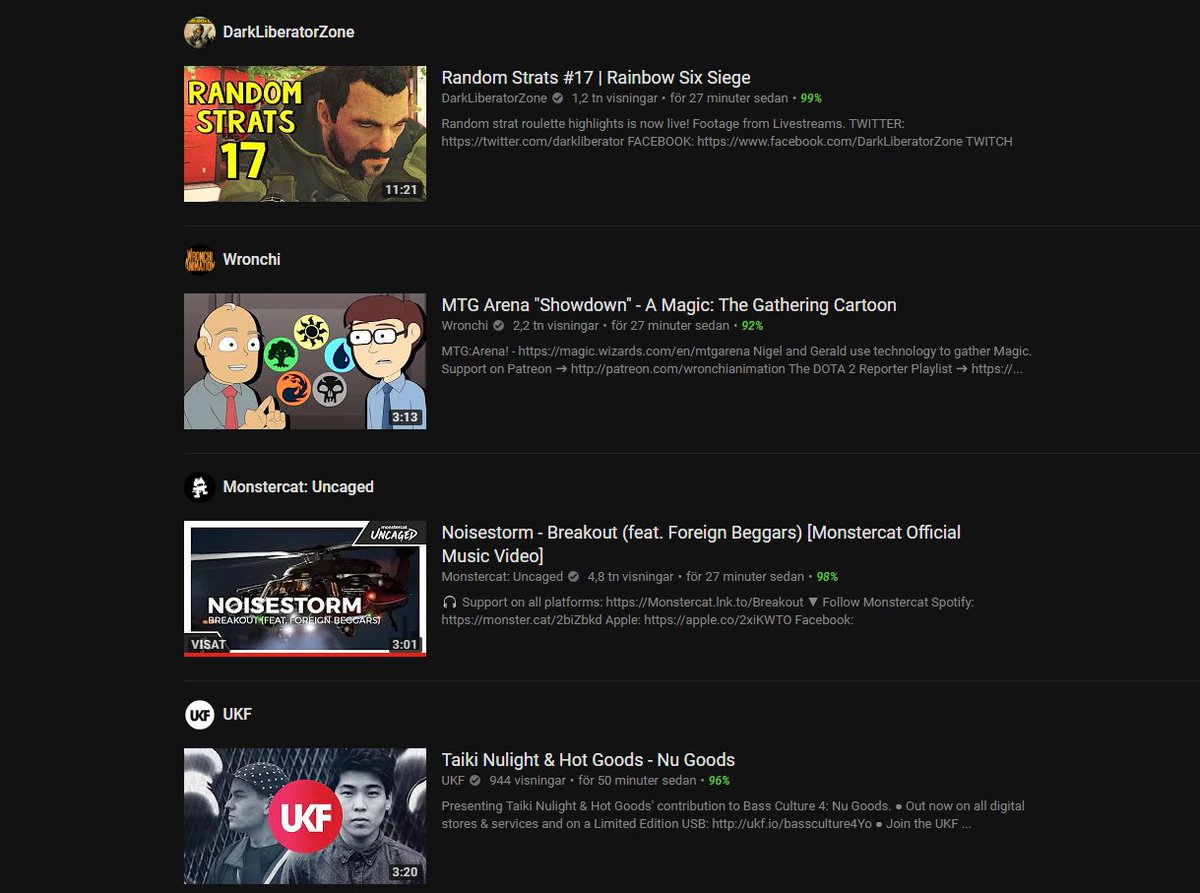Open title Random Strats #17 | Rainbow Six Siege
The height and width of the screenshot is (893, 1200).
point(596,78)
